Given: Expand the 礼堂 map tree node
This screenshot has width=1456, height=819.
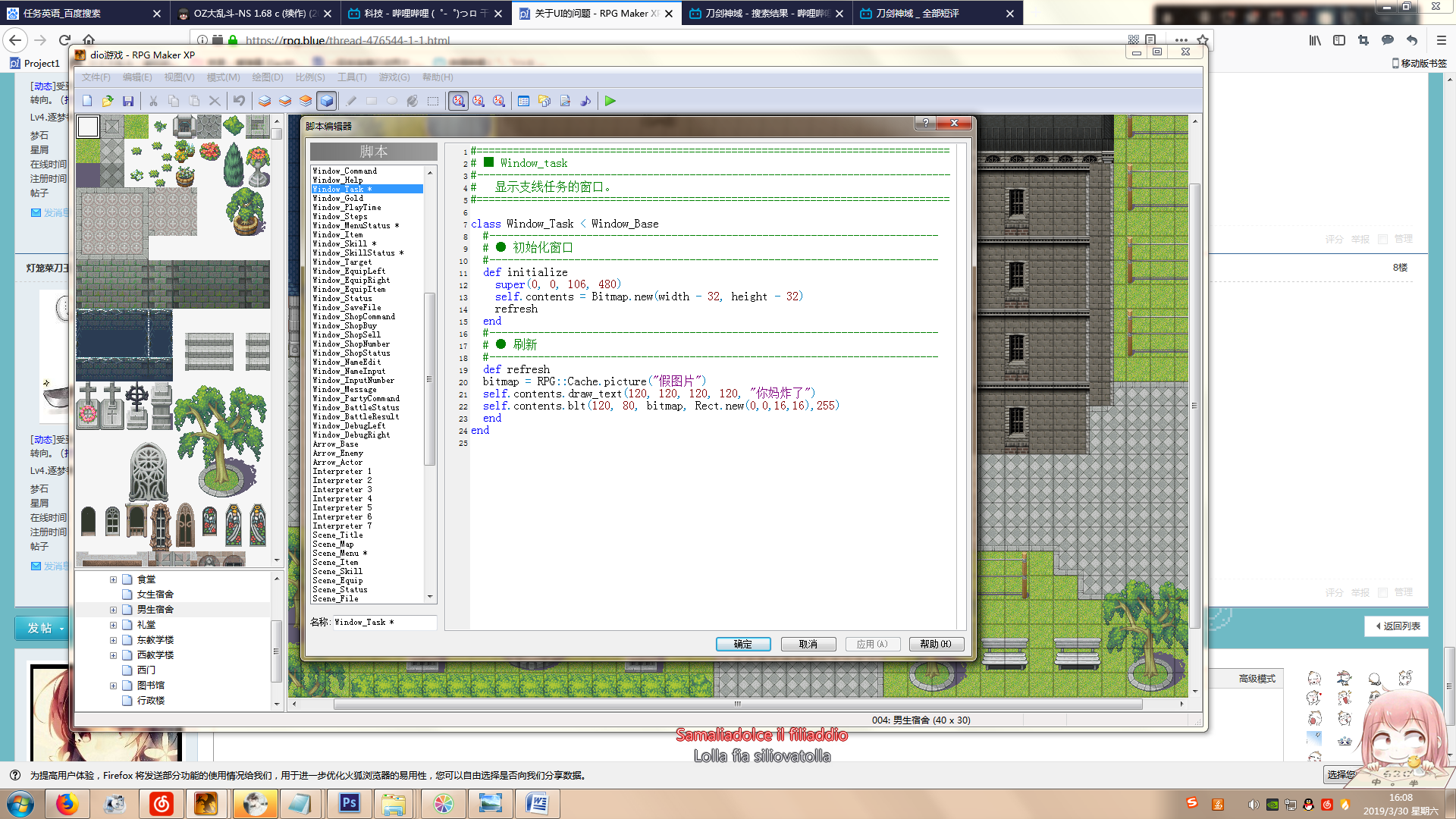Looking at the screenshot, I should tap(113, 625).
